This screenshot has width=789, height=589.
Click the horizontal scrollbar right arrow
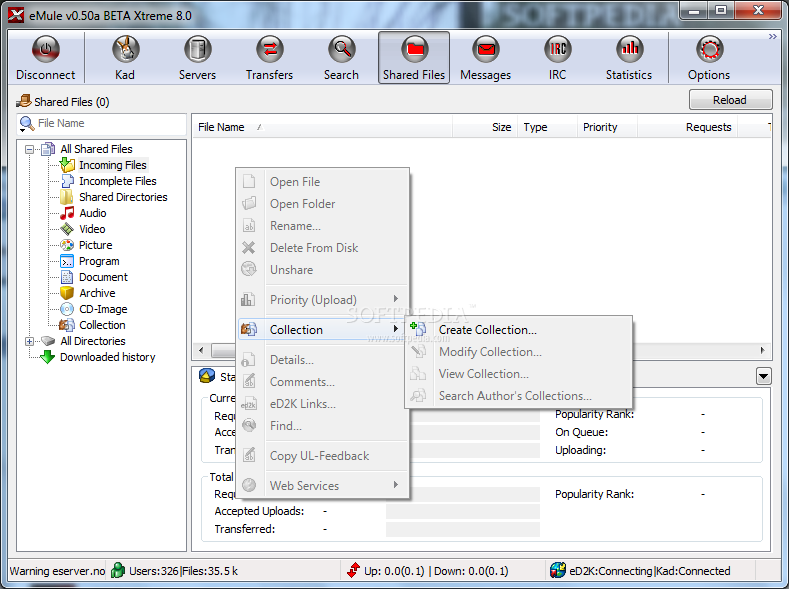tap(763, 350)
